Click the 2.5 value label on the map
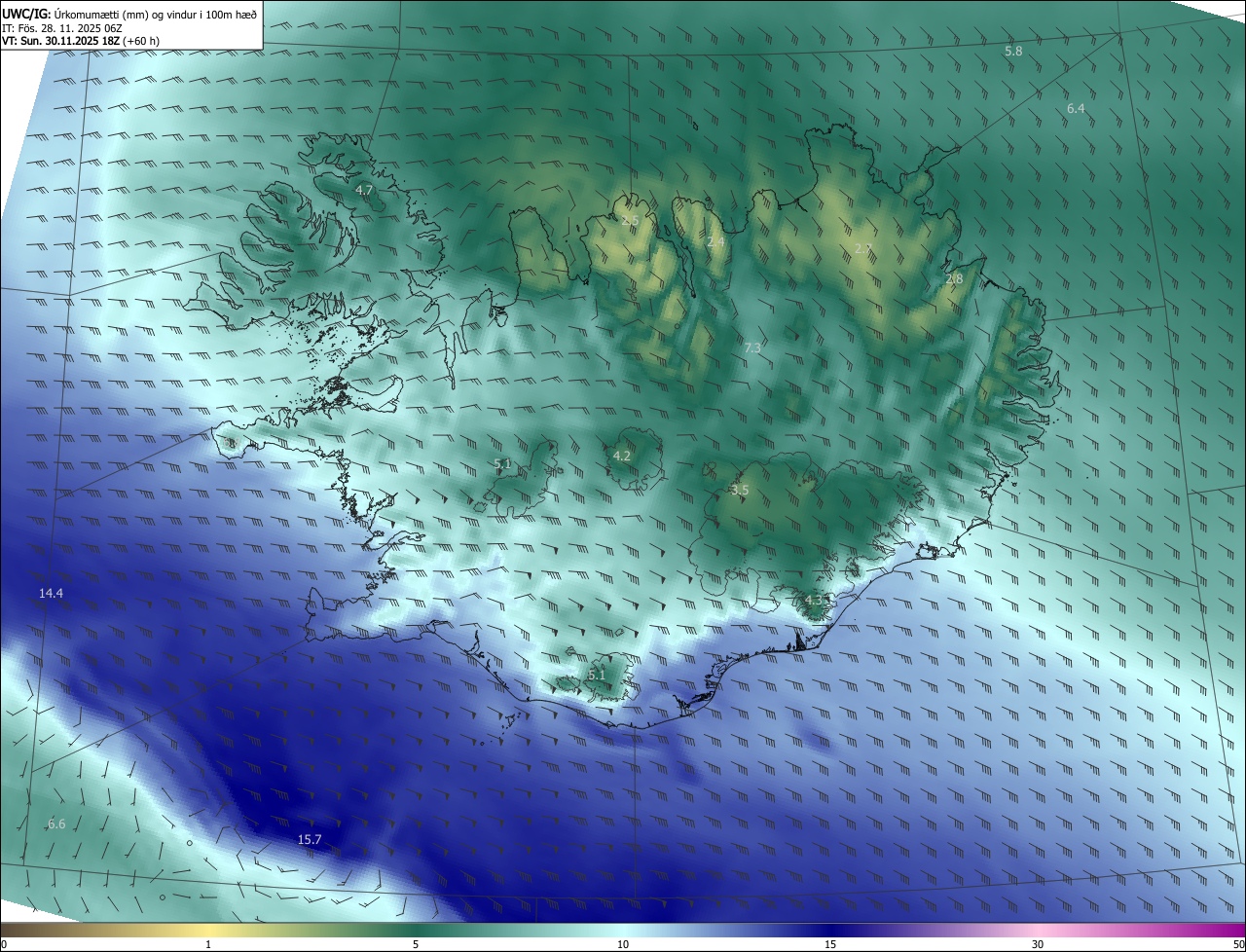 point(630,221)
